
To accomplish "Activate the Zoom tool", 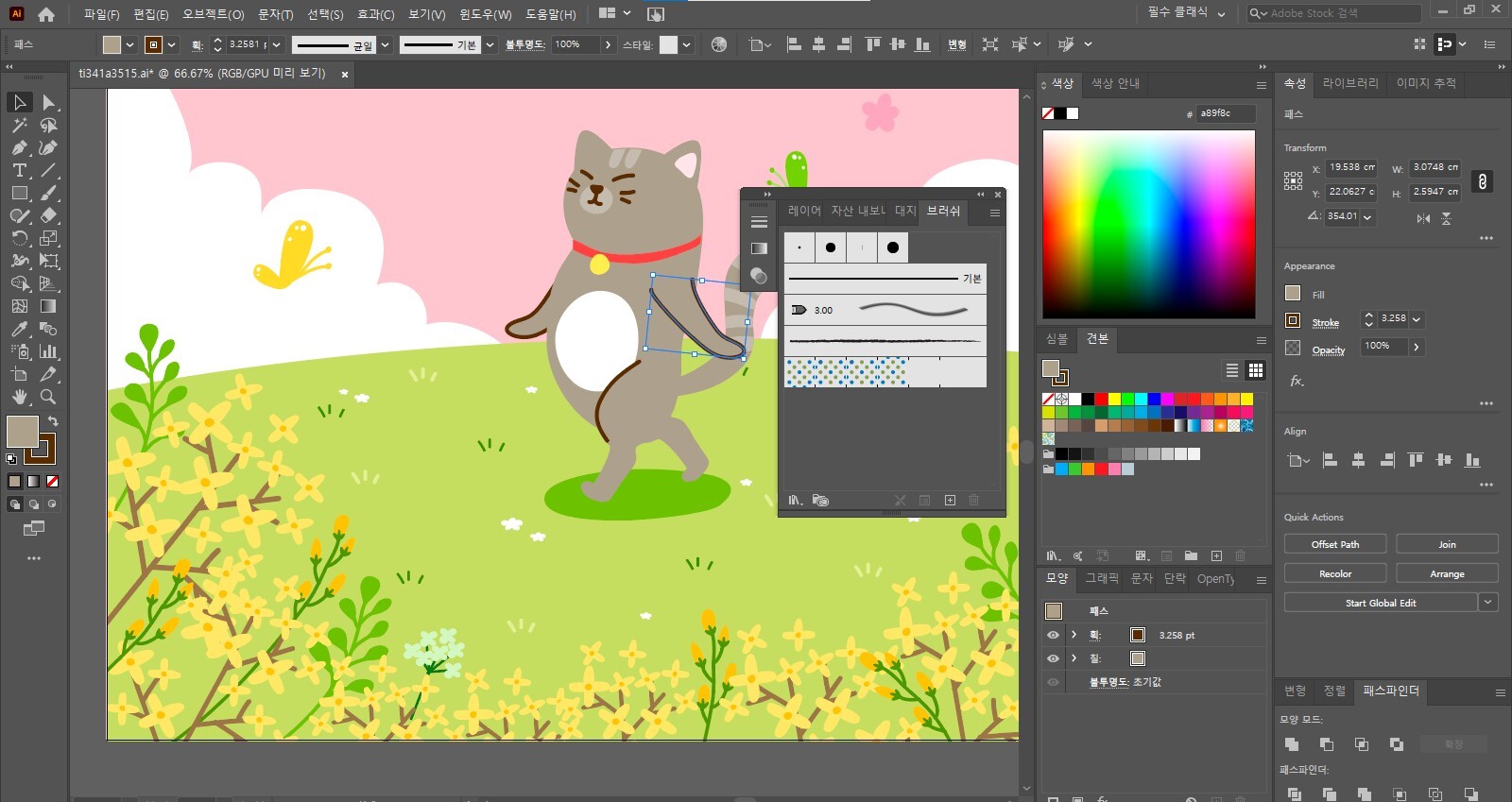I will click(48, 397).
